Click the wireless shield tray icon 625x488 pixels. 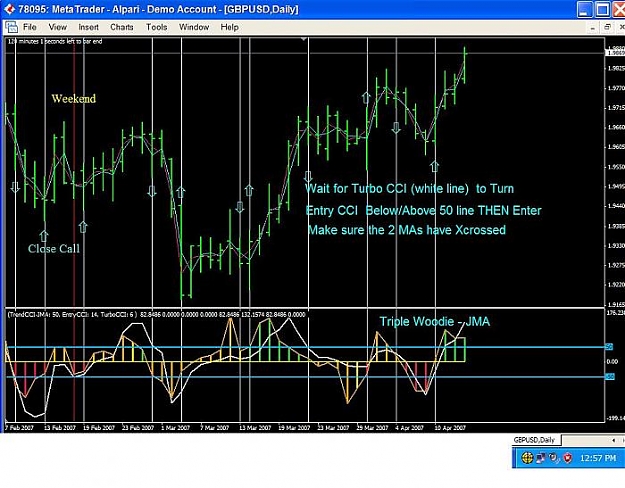pyautogui.click(x=554, y=458)
